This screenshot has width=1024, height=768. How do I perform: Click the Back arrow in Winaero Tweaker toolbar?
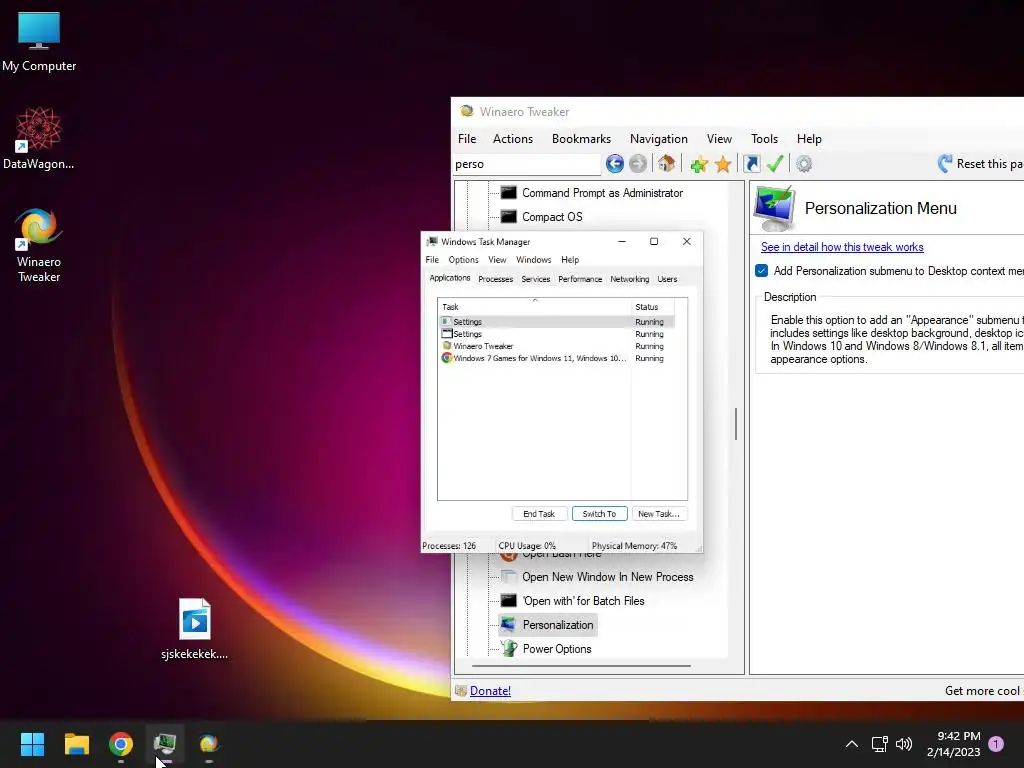[615, 164]
